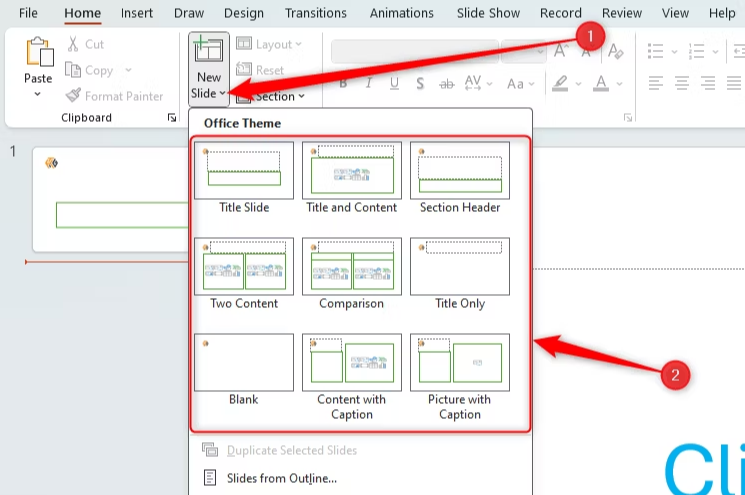Align text left
745x495 pixels.
(x=656, y=83)
